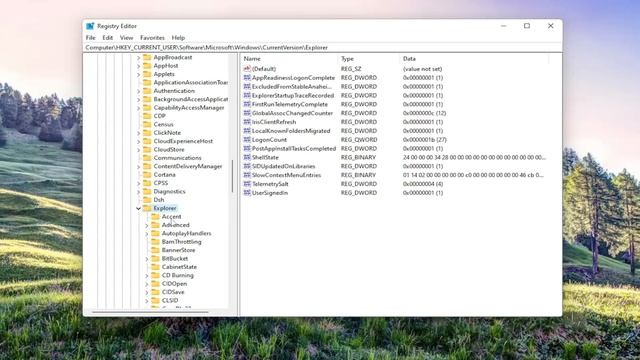The height and width of the screenshot is (360, 640).
Task: Open the Edit menu
Action: pyautogui.click(x=107, y=38)
